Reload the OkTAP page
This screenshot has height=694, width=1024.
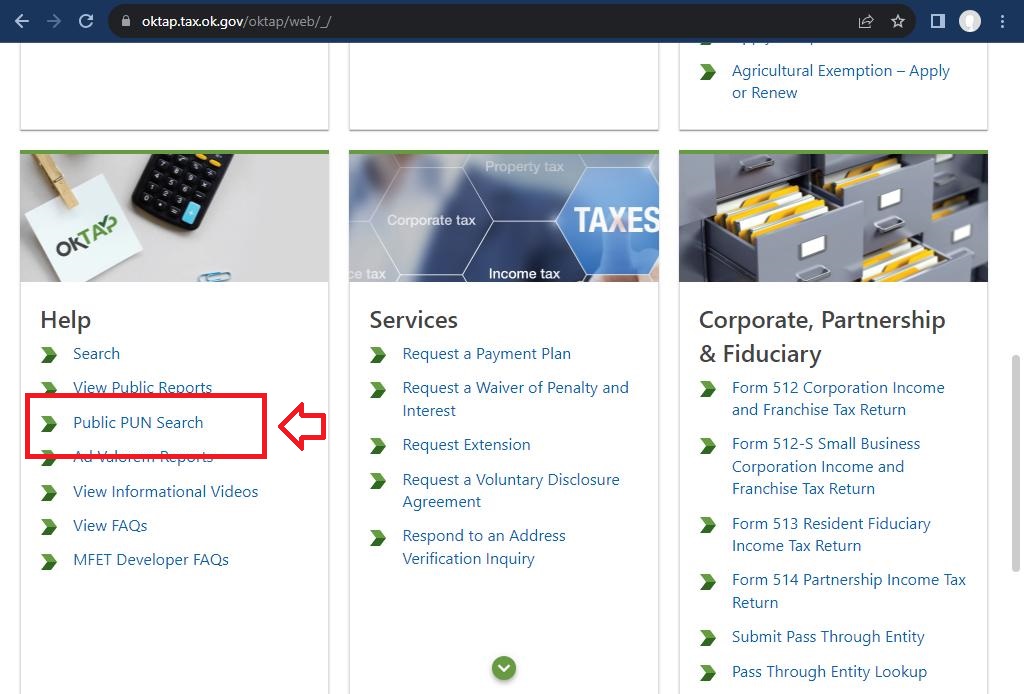(86, 22)
